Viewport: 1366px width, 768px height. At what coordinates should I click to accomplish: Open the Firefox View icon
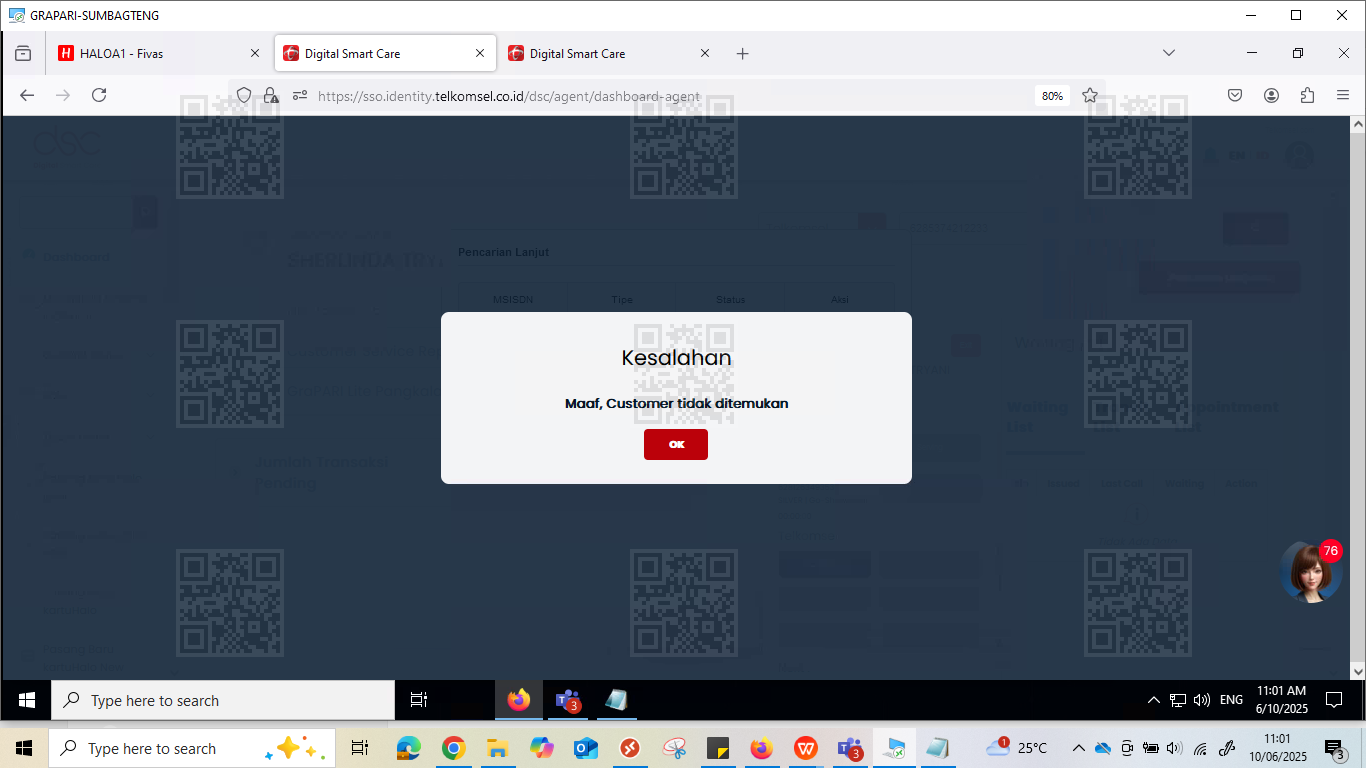pos(23,54)
